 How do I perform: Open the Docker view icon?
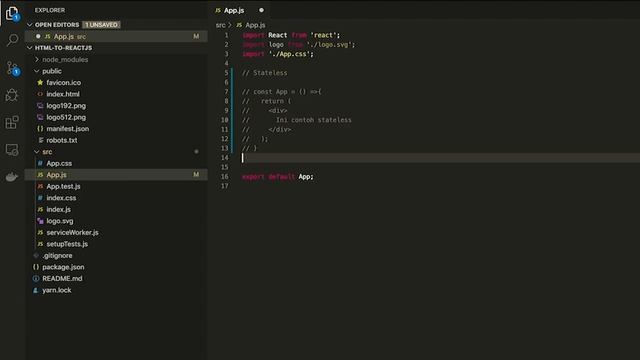point(12,177)
